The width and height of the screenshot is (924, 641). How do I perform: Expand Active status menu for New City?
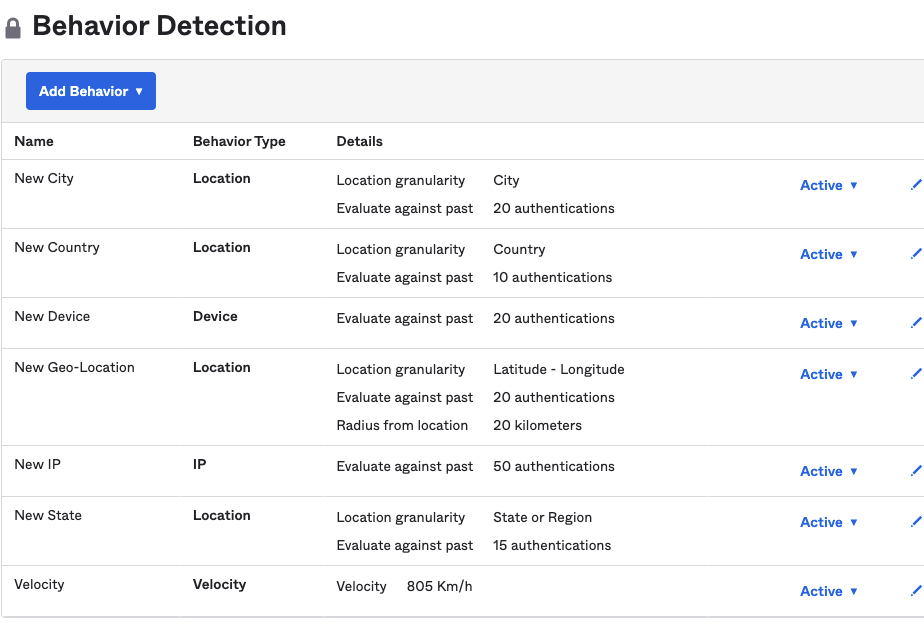coord(829,185)
